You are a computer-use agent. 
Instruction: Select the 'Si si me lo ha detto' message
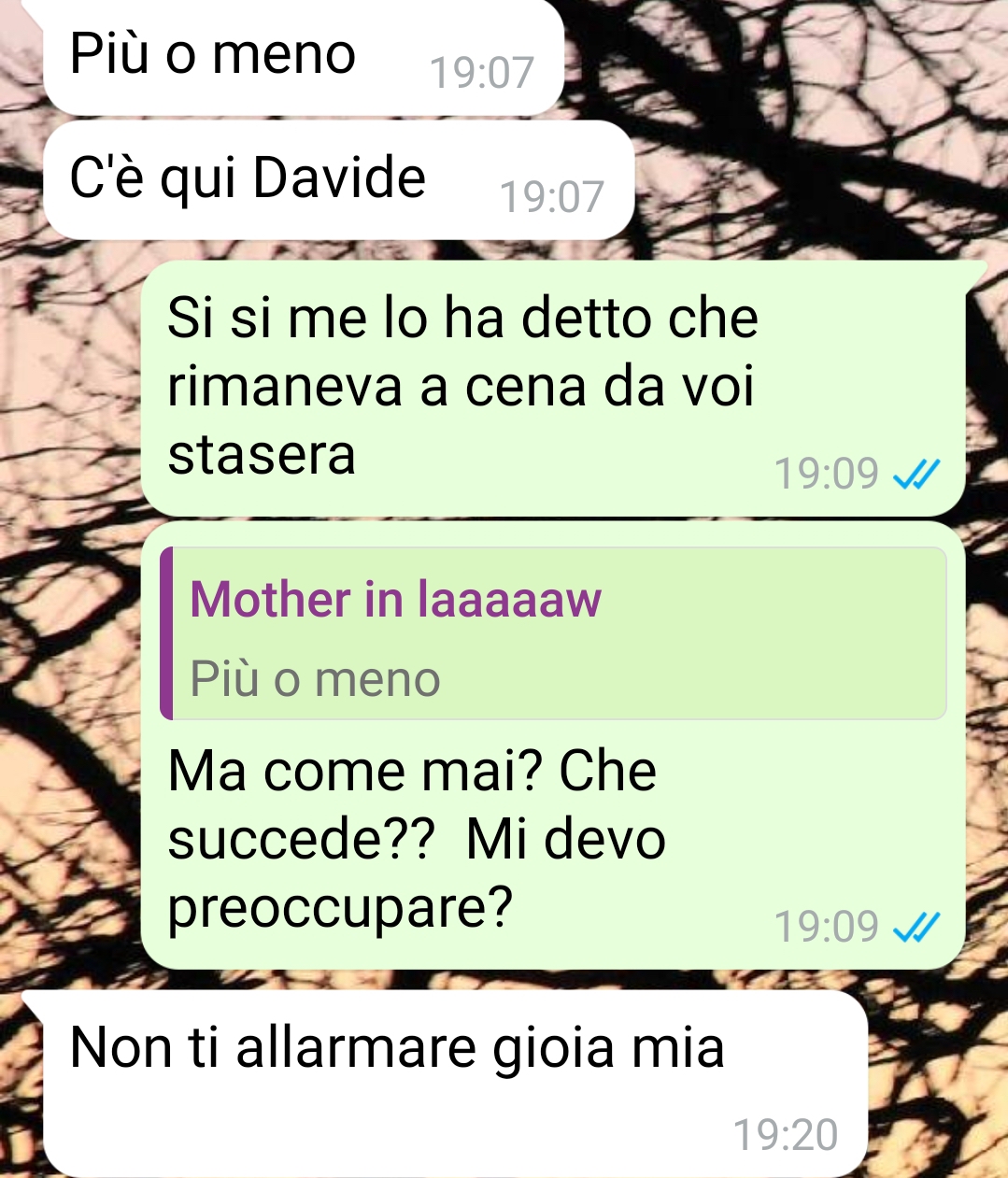pyautogui.click(x=553, y=388)
